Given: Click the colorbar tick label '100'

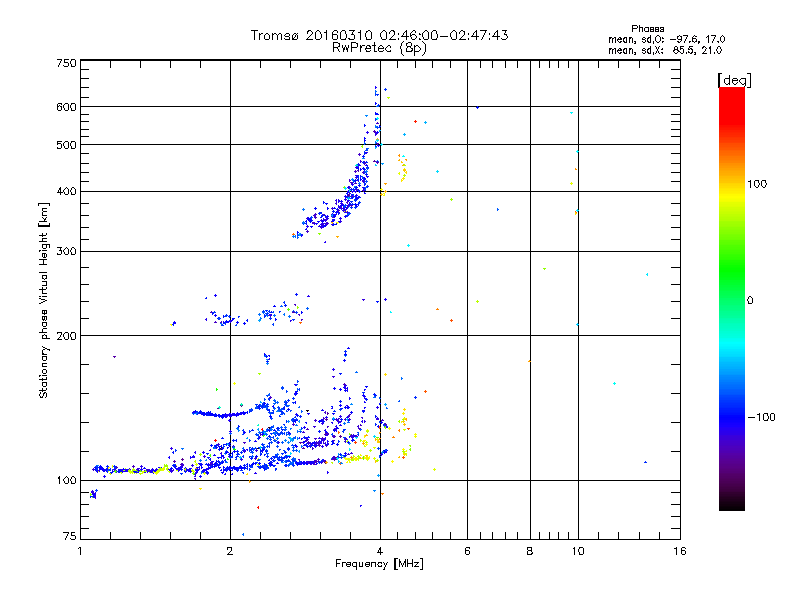Looking at the screenshot, I should pos(757,184).
